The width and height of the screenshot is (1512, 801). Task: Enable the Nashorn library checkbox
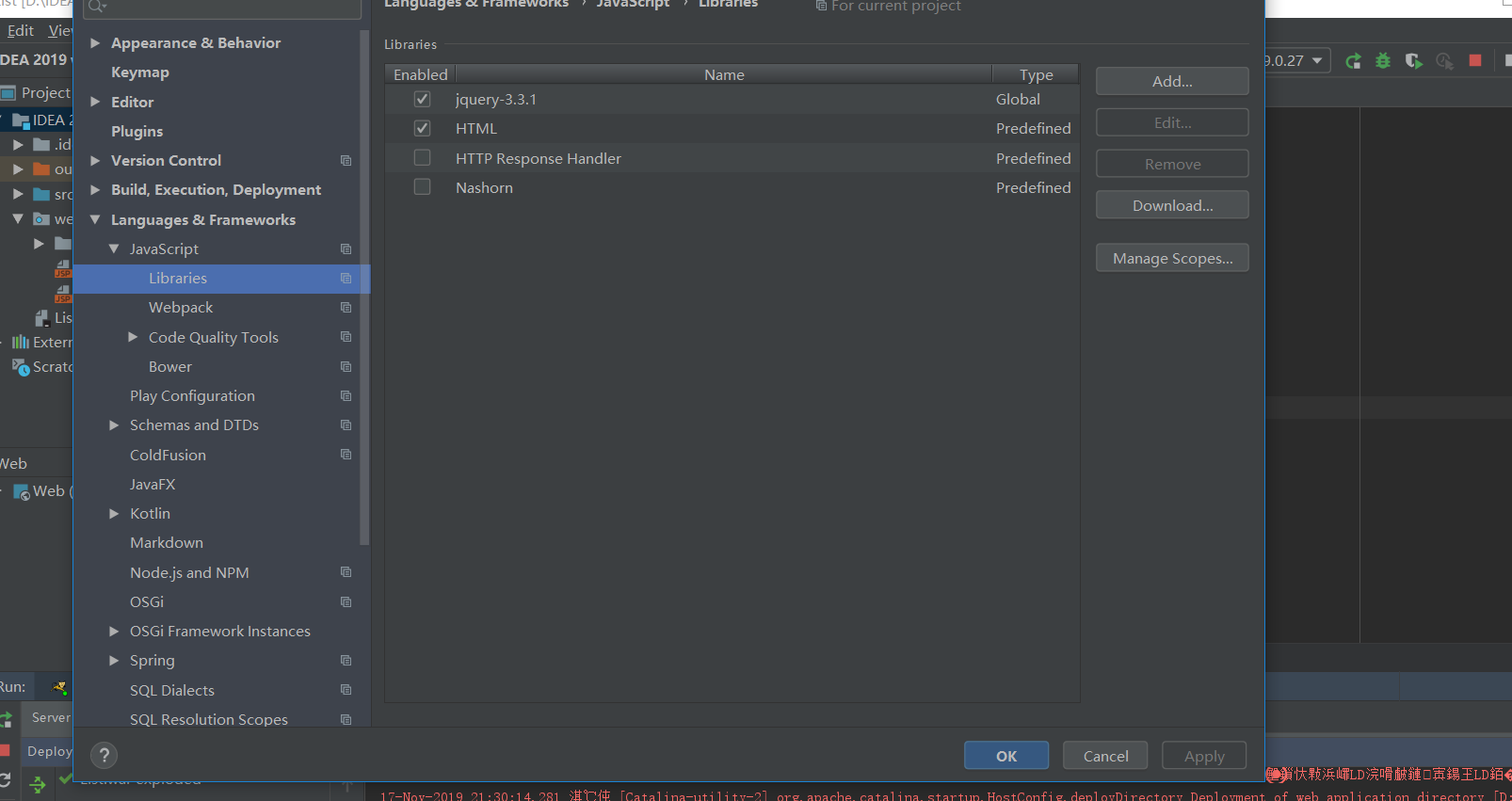(422, 186)
